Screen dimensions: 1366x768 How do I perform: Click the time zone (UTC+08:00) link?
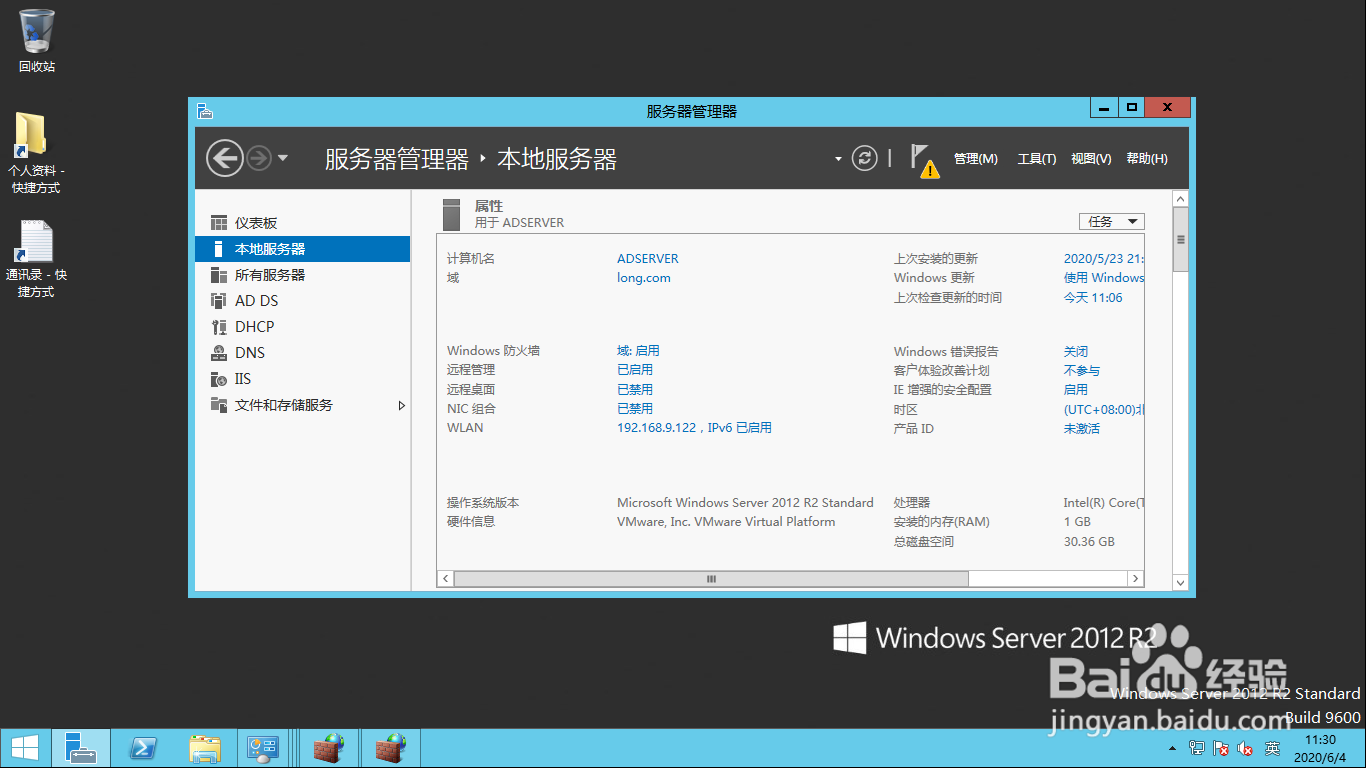point(1103,410)
